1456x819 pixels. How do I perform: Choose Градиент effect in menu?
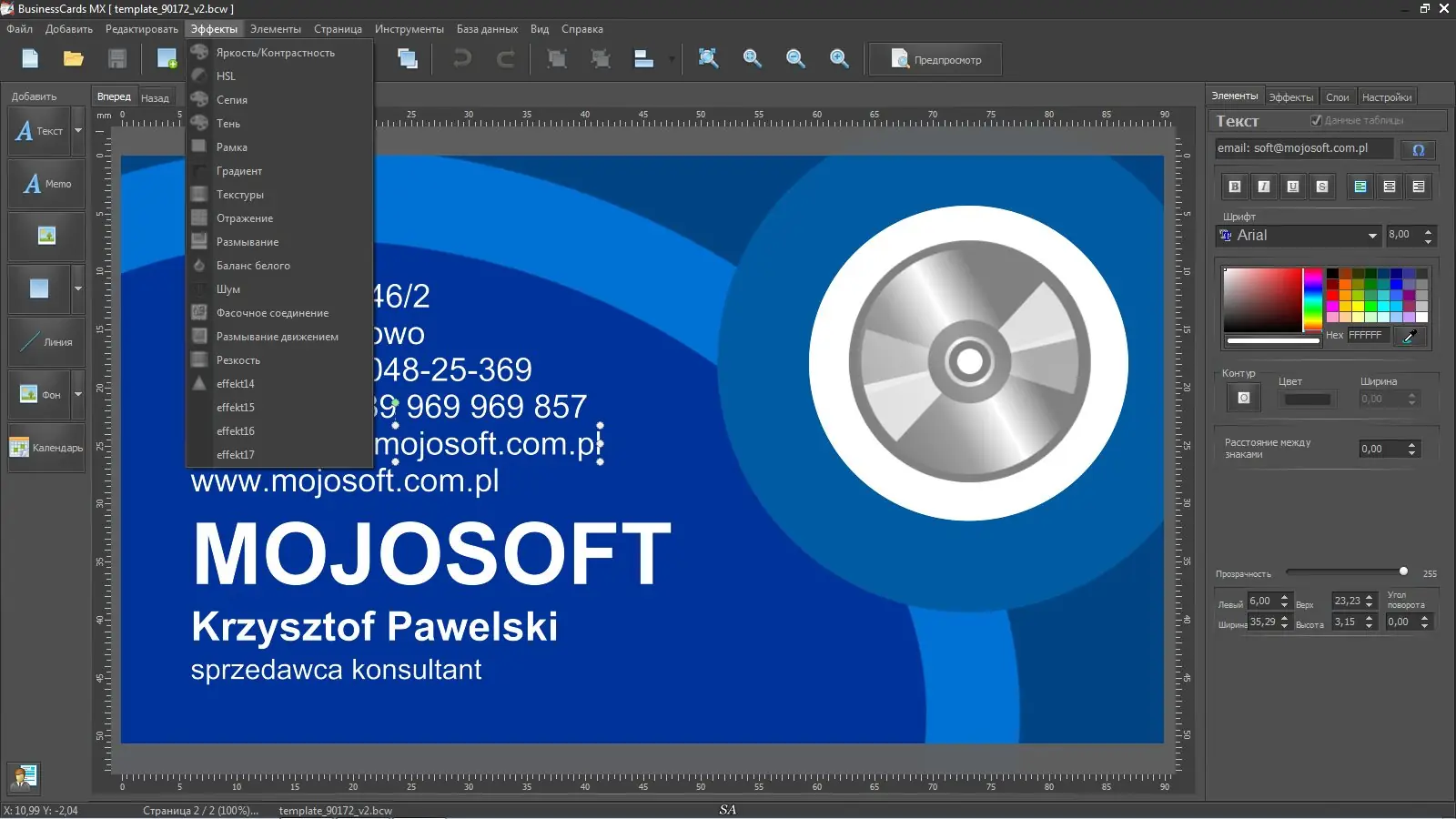pos(279,171)
